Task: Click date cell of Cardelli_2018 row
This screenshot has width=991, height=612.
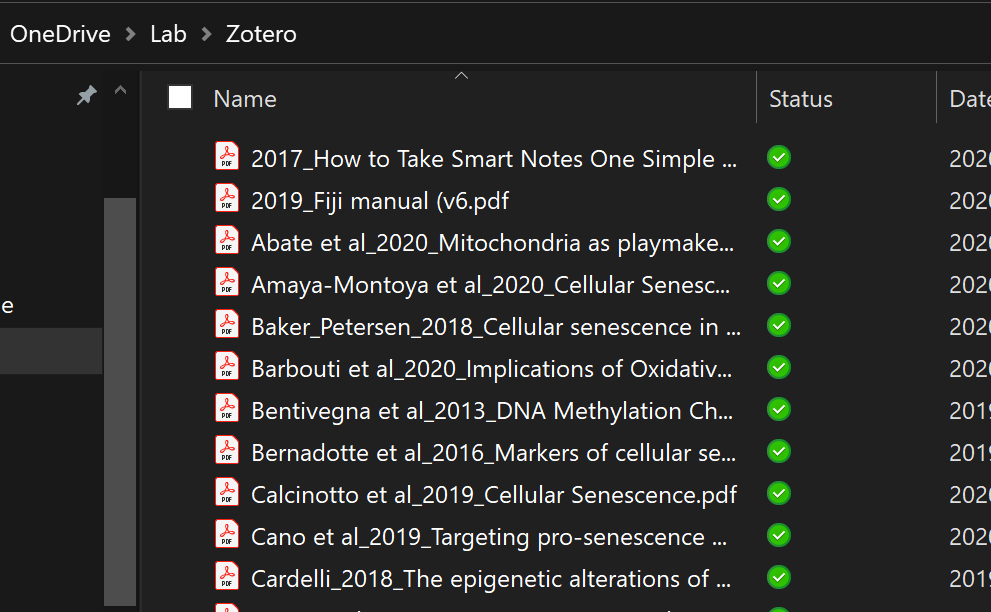Action: pyautogui.click(x=970, y=579)
